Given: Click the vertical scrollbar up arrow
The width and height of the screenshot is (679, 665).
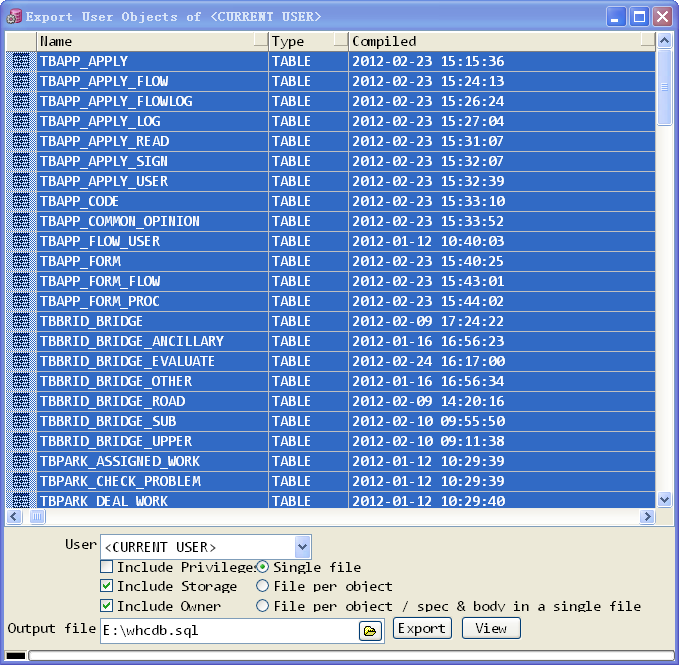Looking at the screenshot, I should (664, 41).
